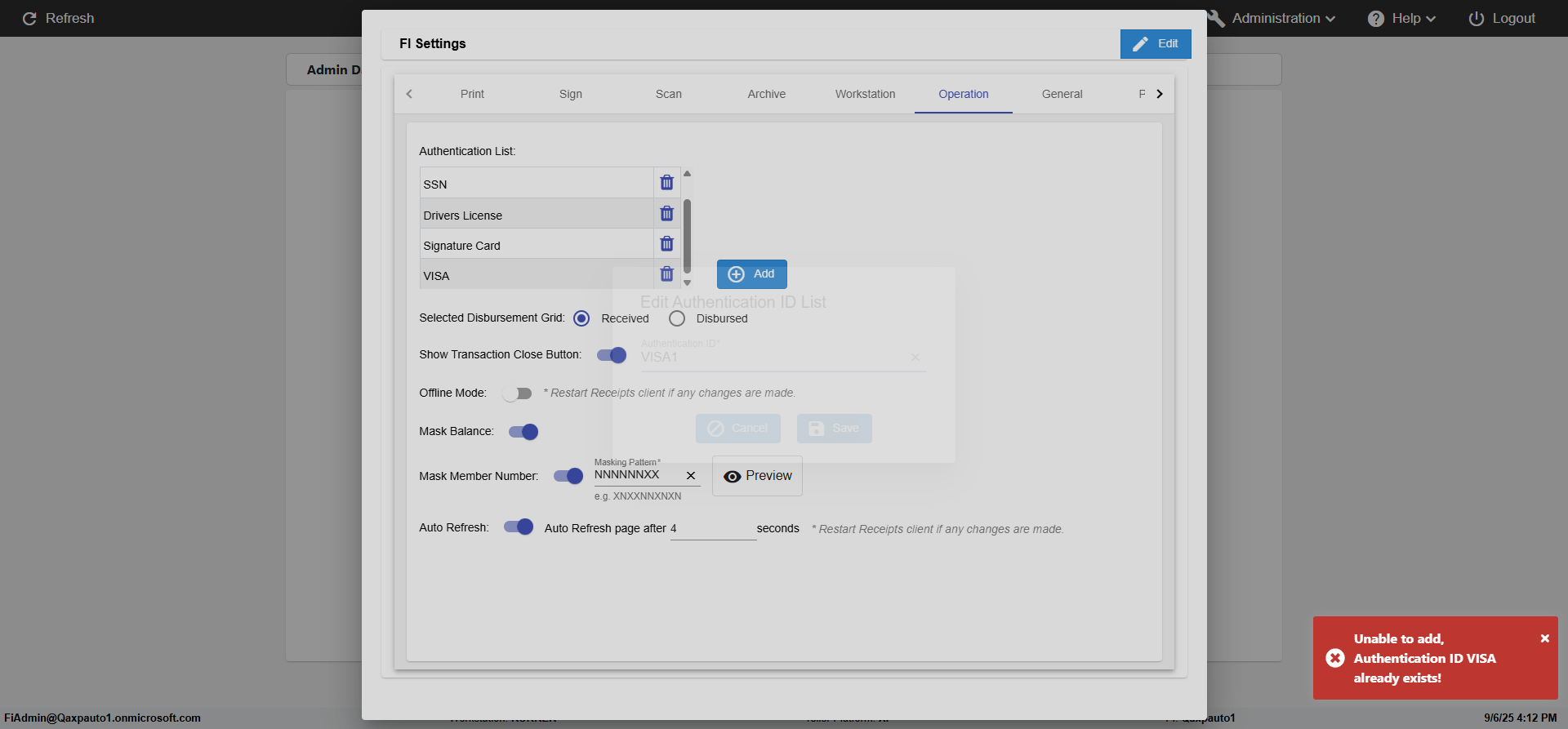
Task: Click the Refresh icon in top bar
Action: coord(29,19)
